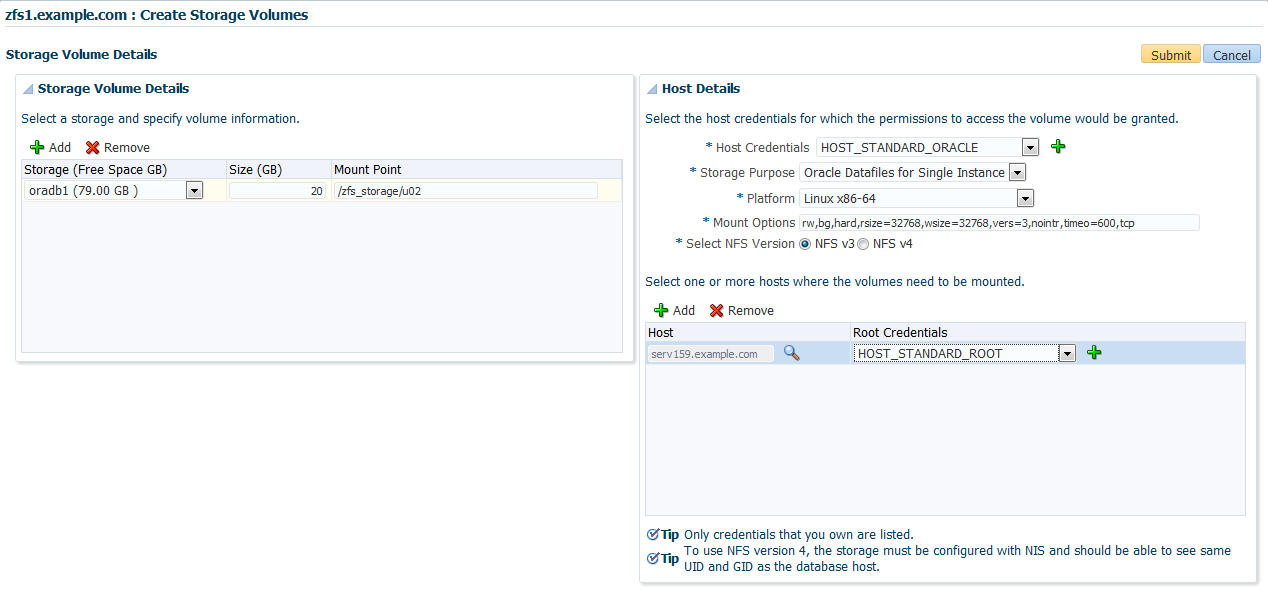The height and width of the screenshot is (597, 1268).
Task: Open the Platform dropdown list
Action: click(x=1026, y=198)
